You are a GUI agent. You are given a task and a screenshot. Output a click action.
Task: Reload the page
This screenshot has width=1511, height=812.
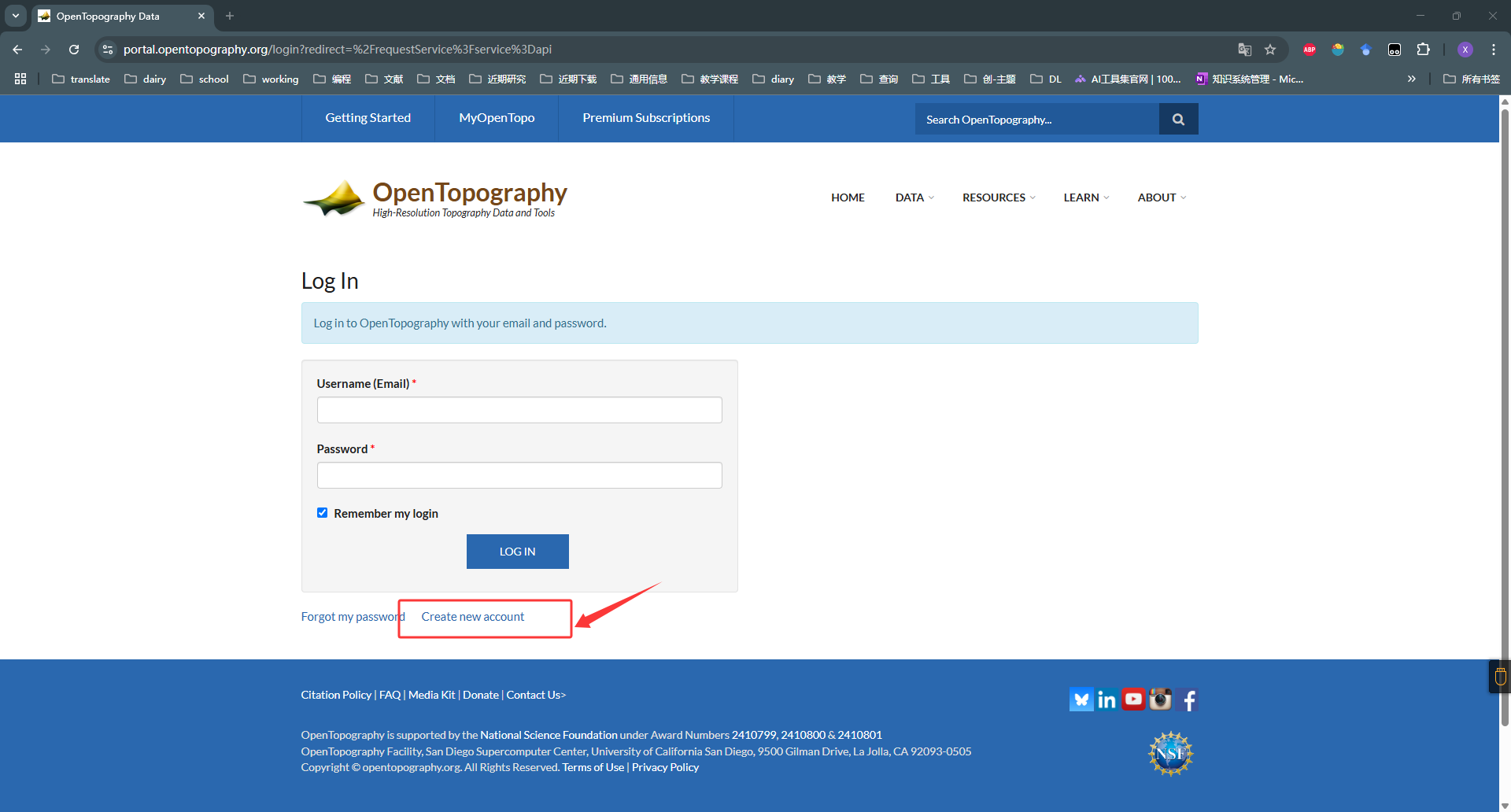(x=74, y=50)
